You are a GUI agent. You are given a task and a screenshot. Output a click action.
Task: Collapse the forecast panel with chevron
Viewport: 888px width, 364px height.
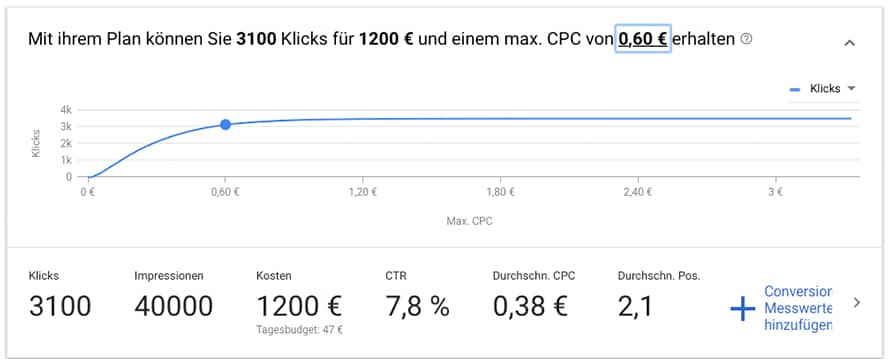point(849,43)
